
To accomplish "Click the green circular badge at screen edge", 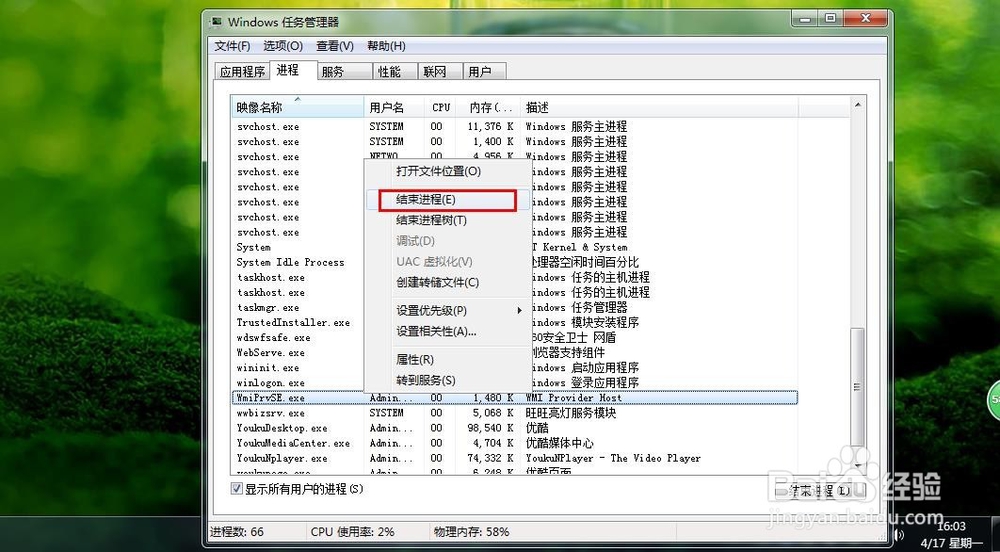I will 994,399.
